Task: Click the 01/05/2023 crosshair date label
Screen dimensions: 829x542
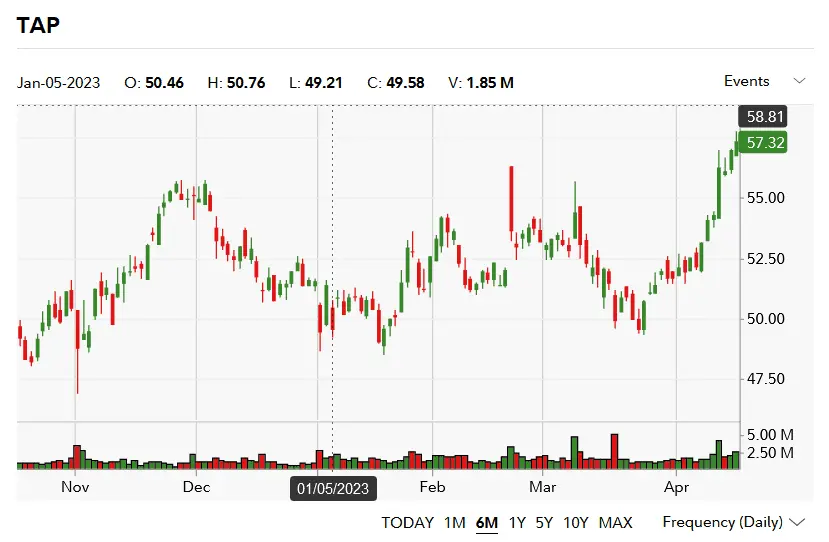Action: click(x=333, y=488)
